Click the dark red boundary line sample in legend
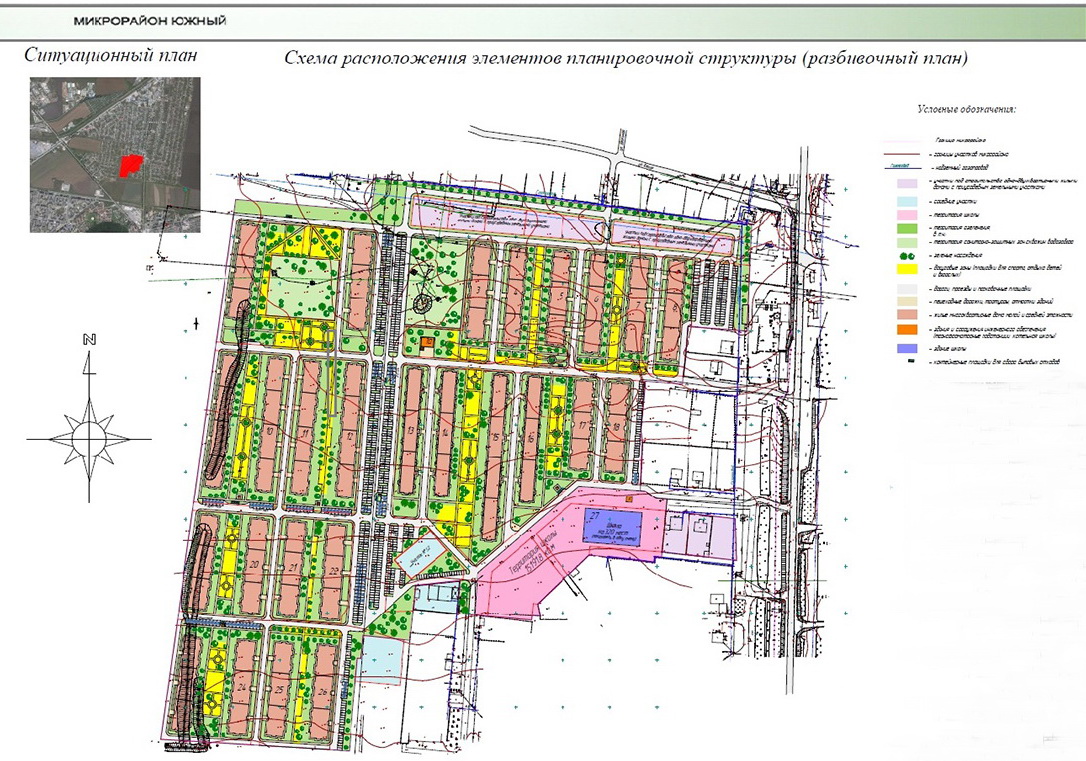 click(901, 154)
